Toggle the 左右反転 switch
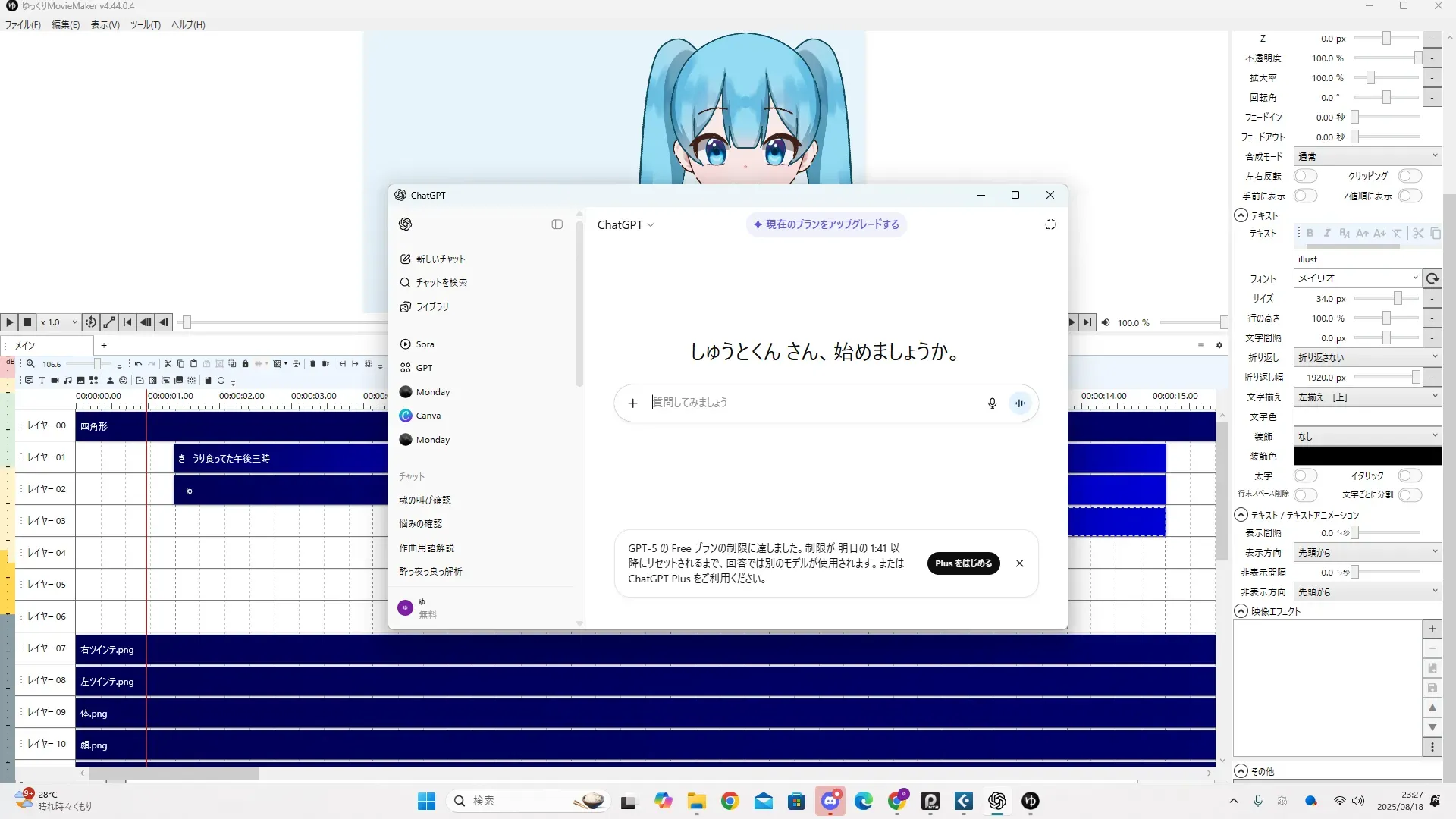 coord(1304,176)
